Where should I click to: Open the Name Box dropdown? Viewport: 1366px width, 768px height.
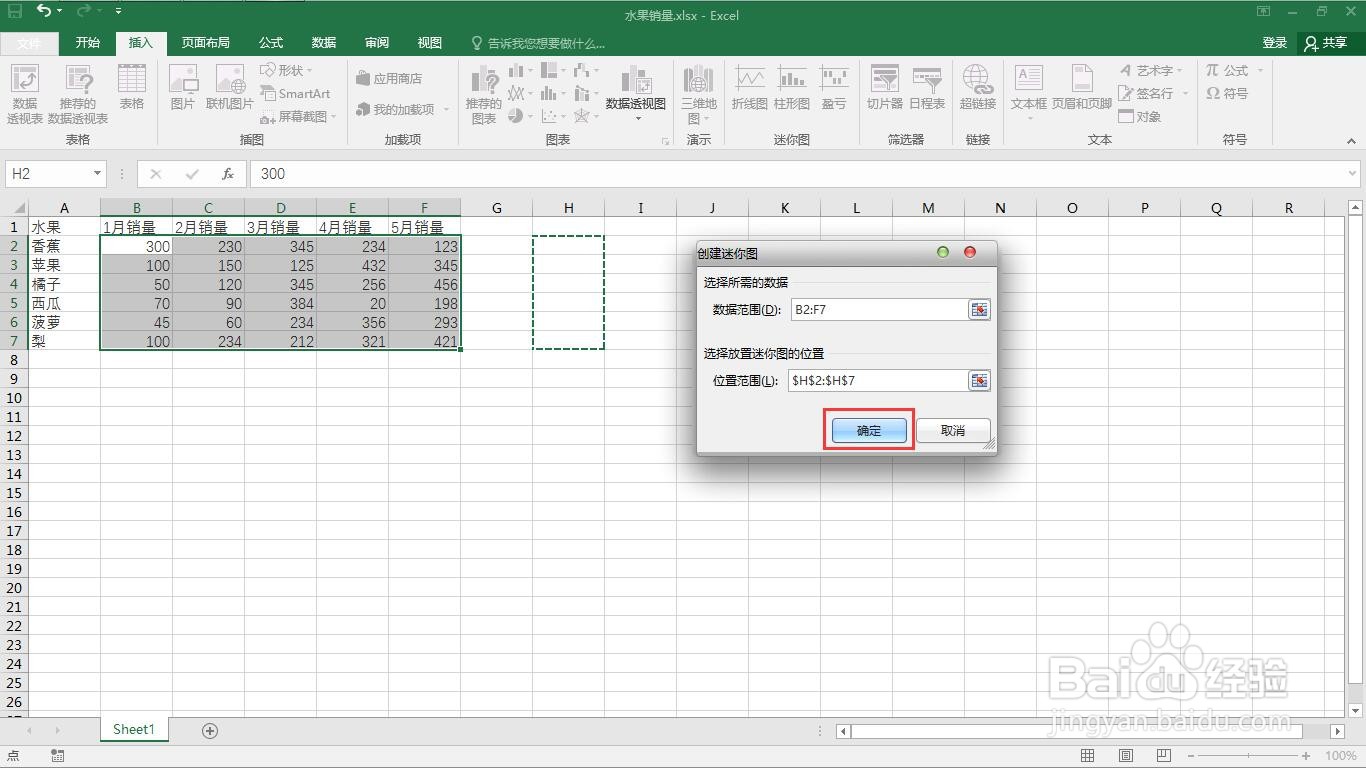coord(98,173)
